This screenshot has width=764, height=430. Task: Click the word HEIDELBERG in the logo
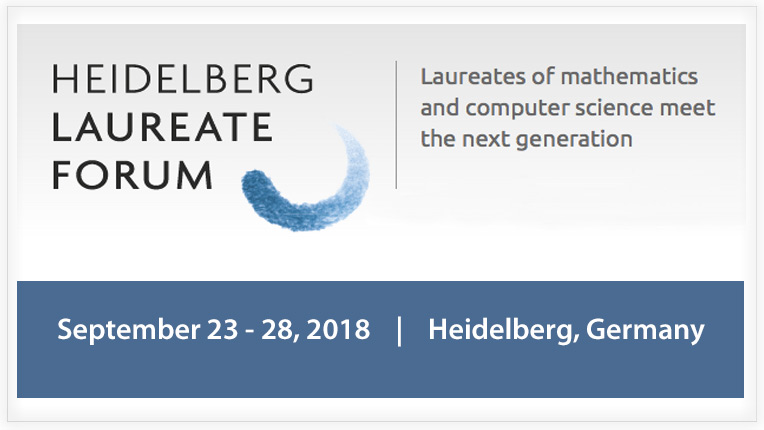pos(183,78)
